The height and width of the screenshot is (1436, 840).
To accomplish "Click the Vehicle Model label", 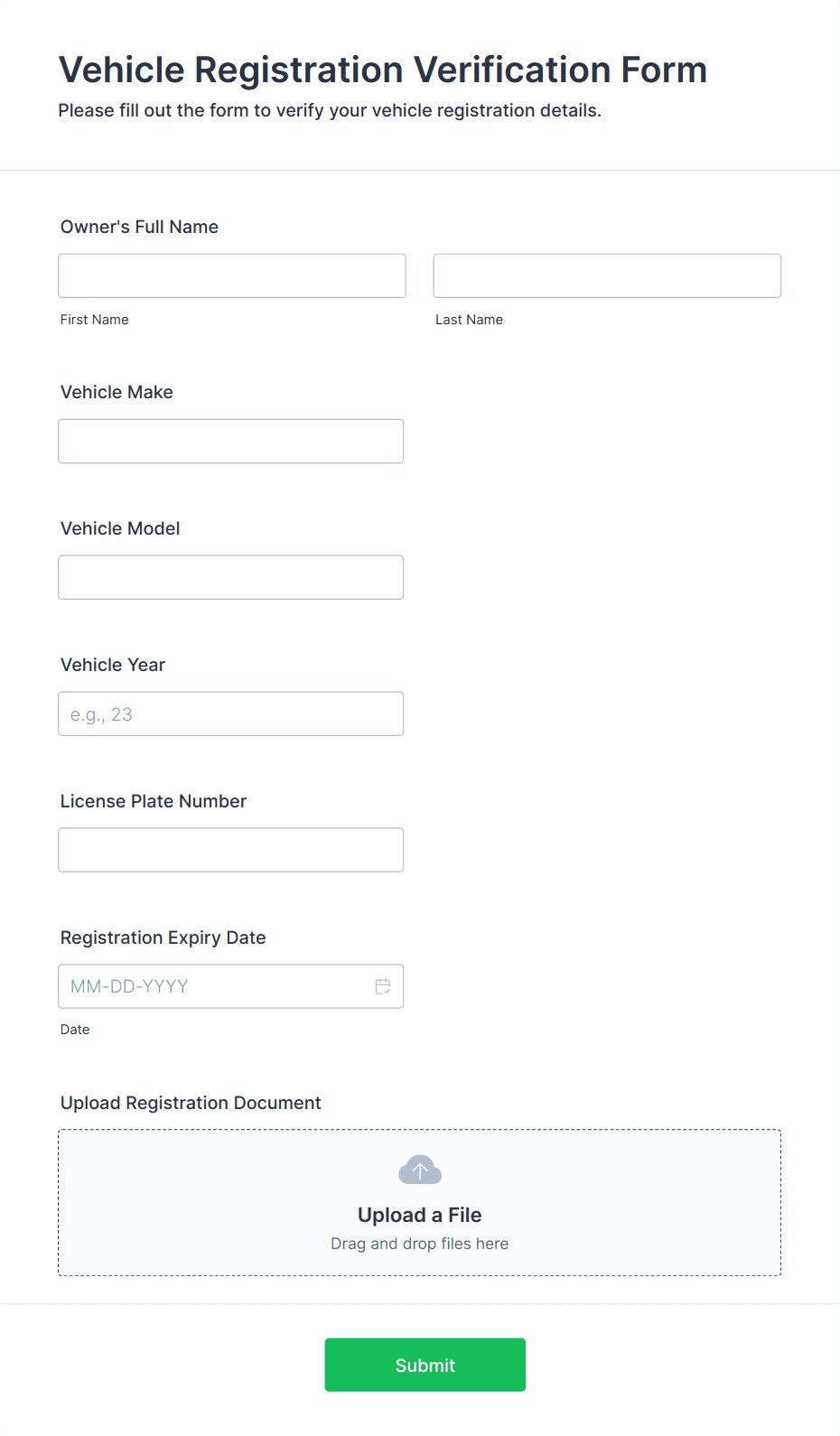I will click(x=120, y=528).
